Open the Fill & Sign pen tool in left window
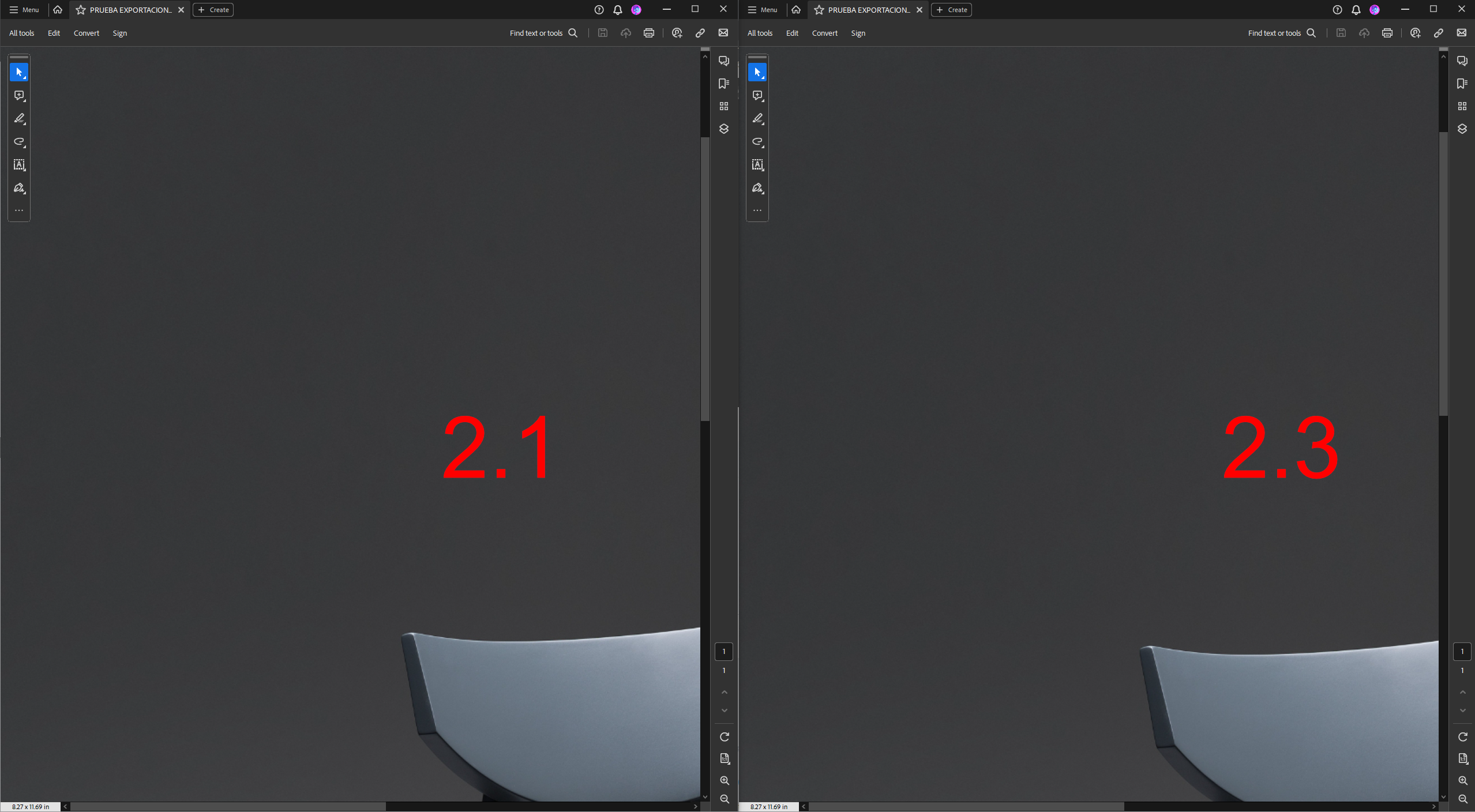The image size is (1475, 812). (x=19, y=187)
